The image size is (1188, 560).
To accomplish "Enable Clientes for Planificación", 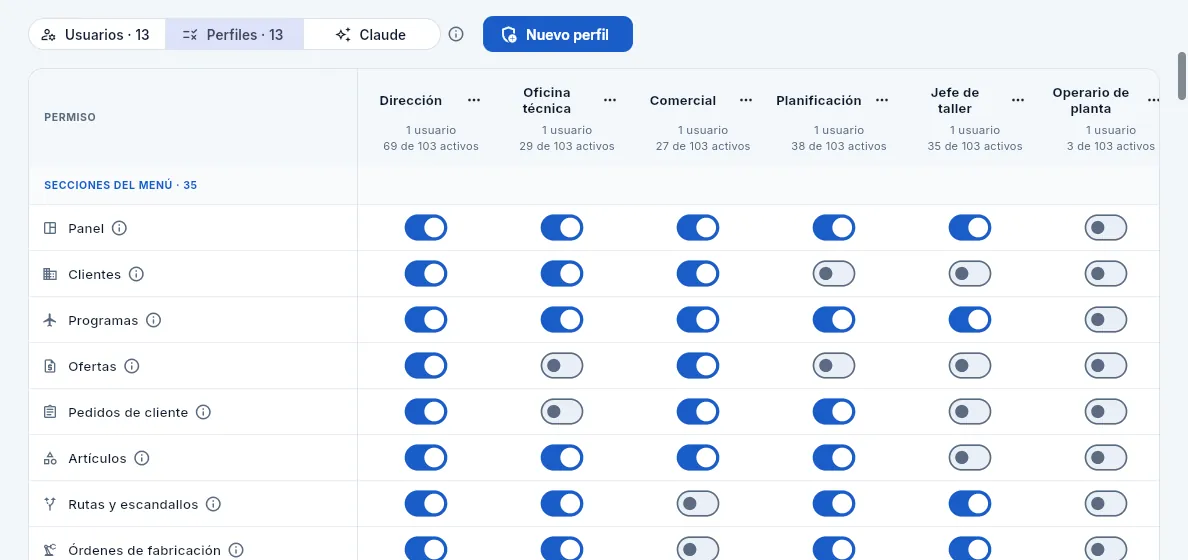I will tap(833, 274).
